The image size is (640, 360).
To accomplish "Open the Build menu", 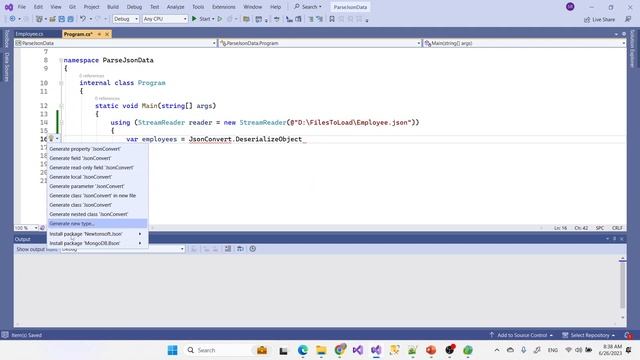I will pyautogui.click(x=113, y=7).
